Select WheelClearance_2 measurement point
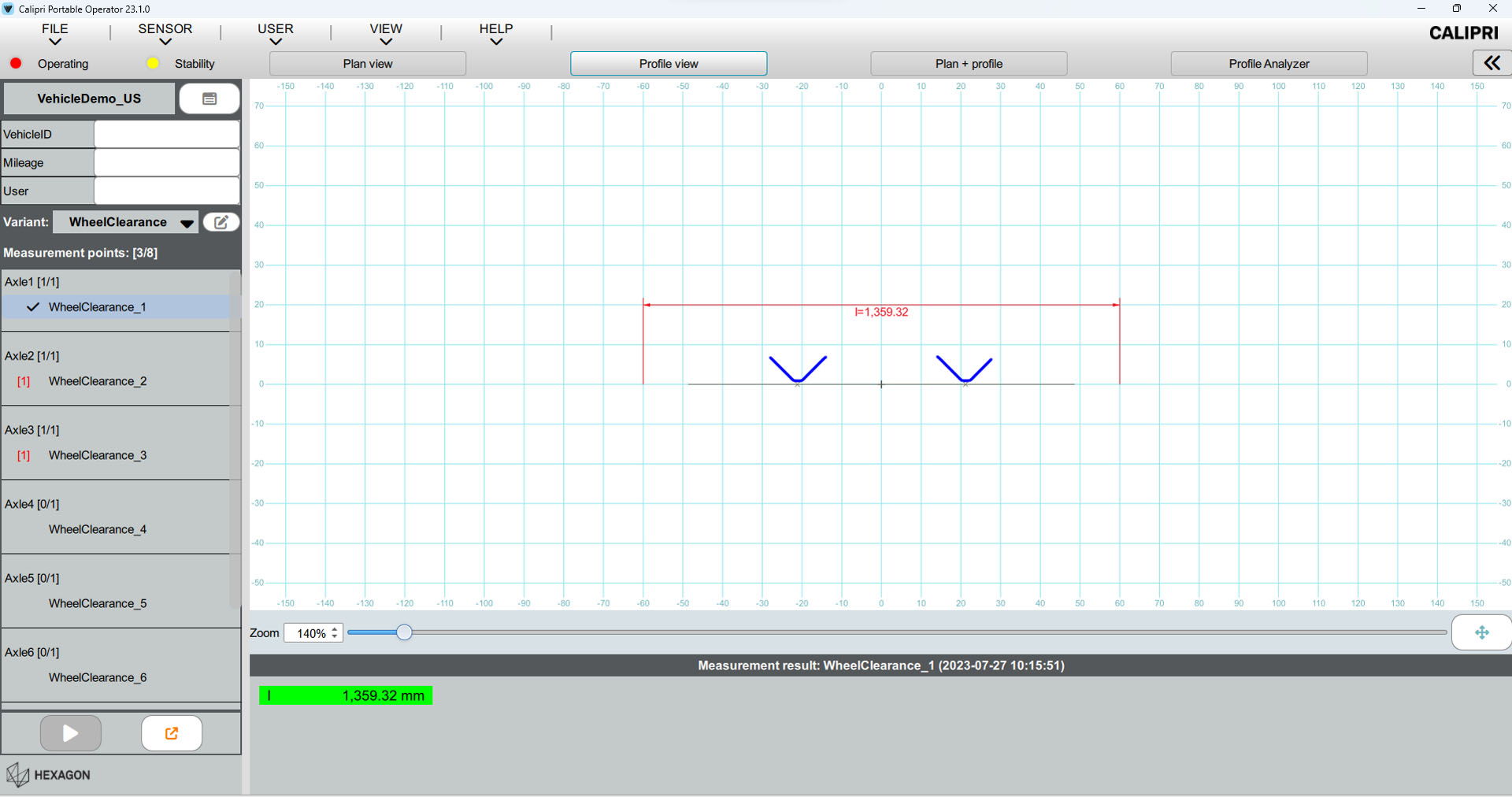 click(98, 381)
